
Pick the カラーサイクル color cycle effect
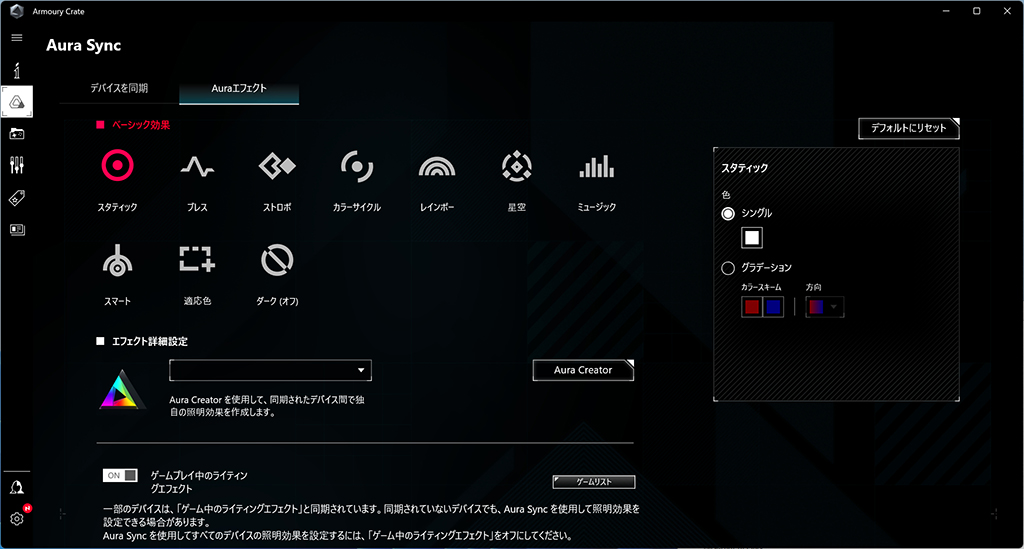pyautogui.click(x=357, y=166)
